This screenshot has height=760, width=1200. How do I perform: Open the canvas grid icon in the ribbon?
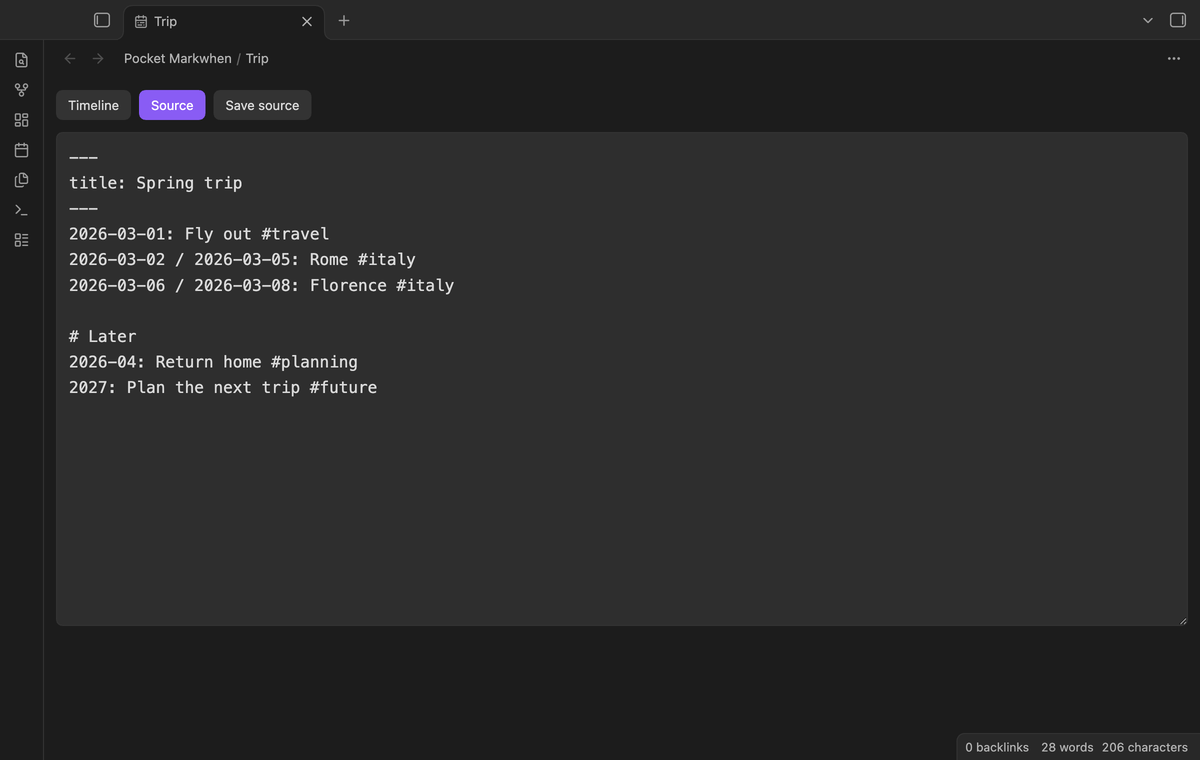[21, 120]
